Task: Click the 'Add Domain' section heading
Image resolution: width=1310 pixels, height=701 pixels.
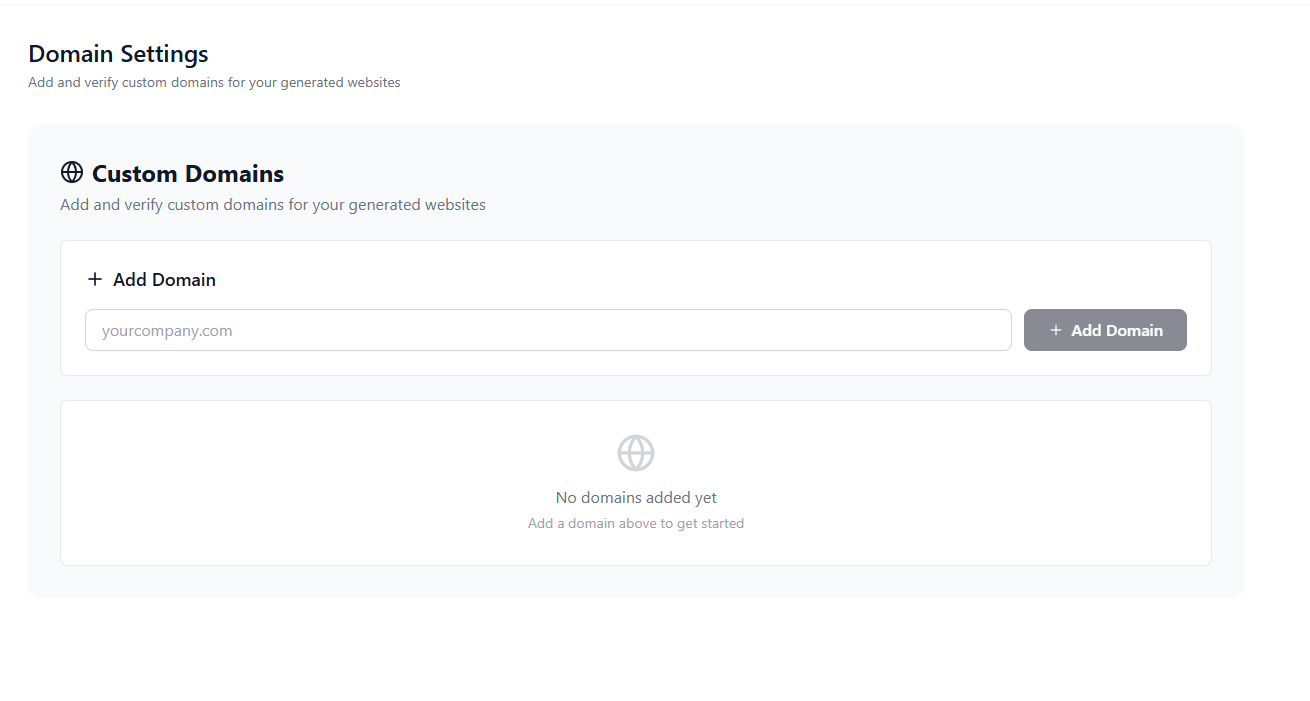Action: click(164, 279)
